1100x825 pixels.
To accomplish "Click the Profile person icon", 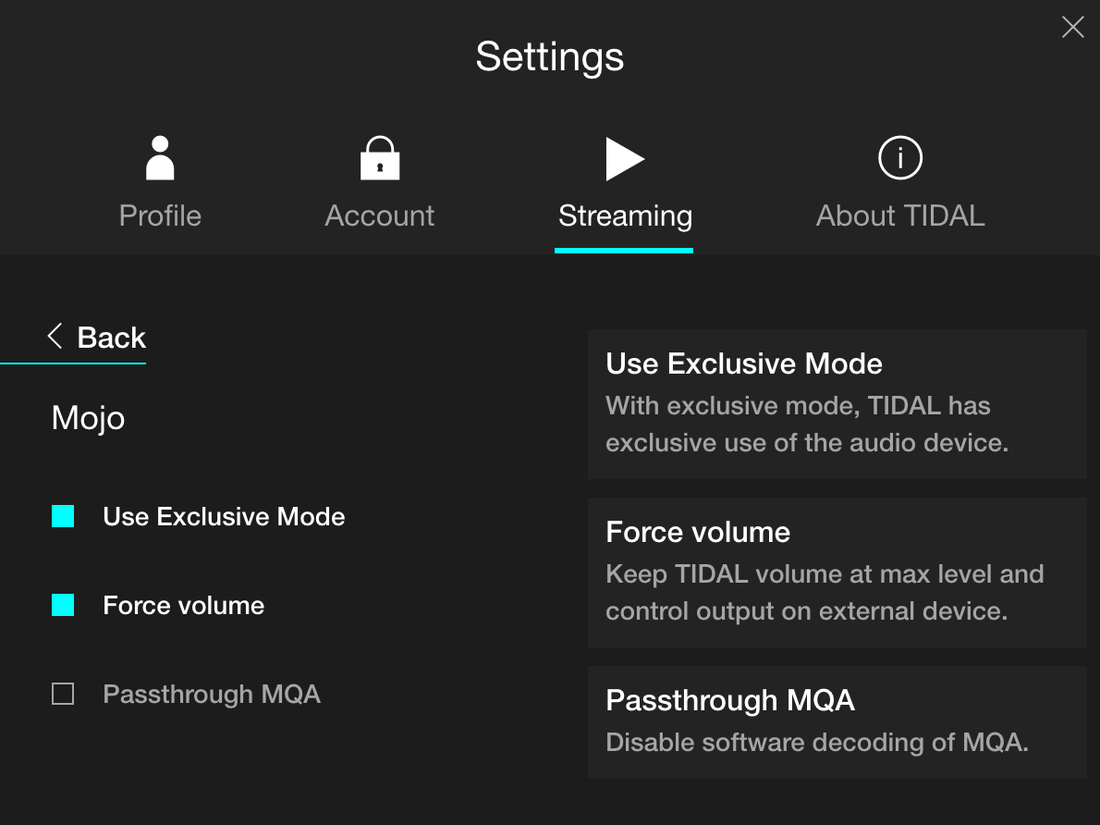I will [x=160, y=158].
